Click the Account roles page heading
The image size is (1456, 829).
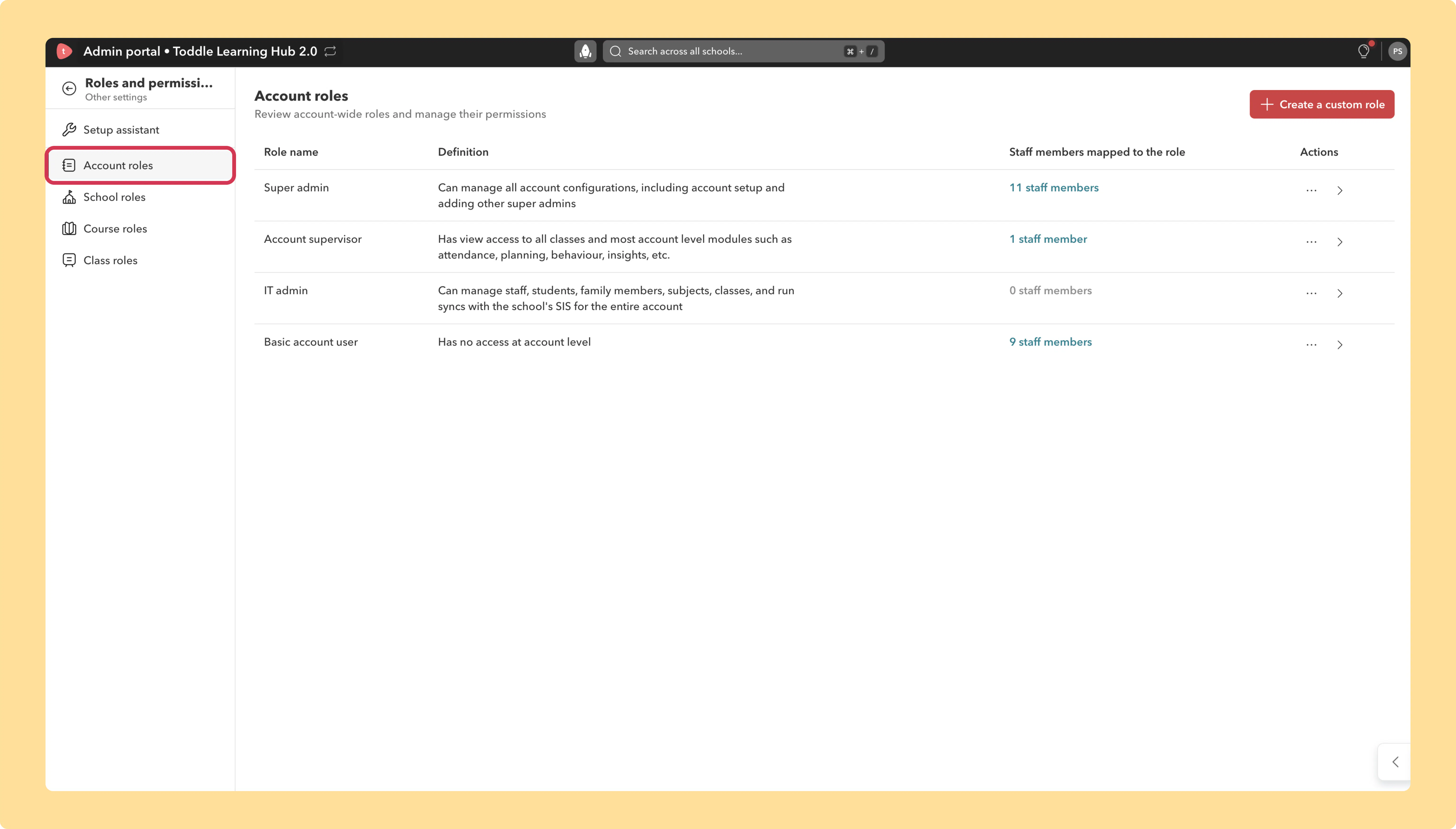point(301,96)
